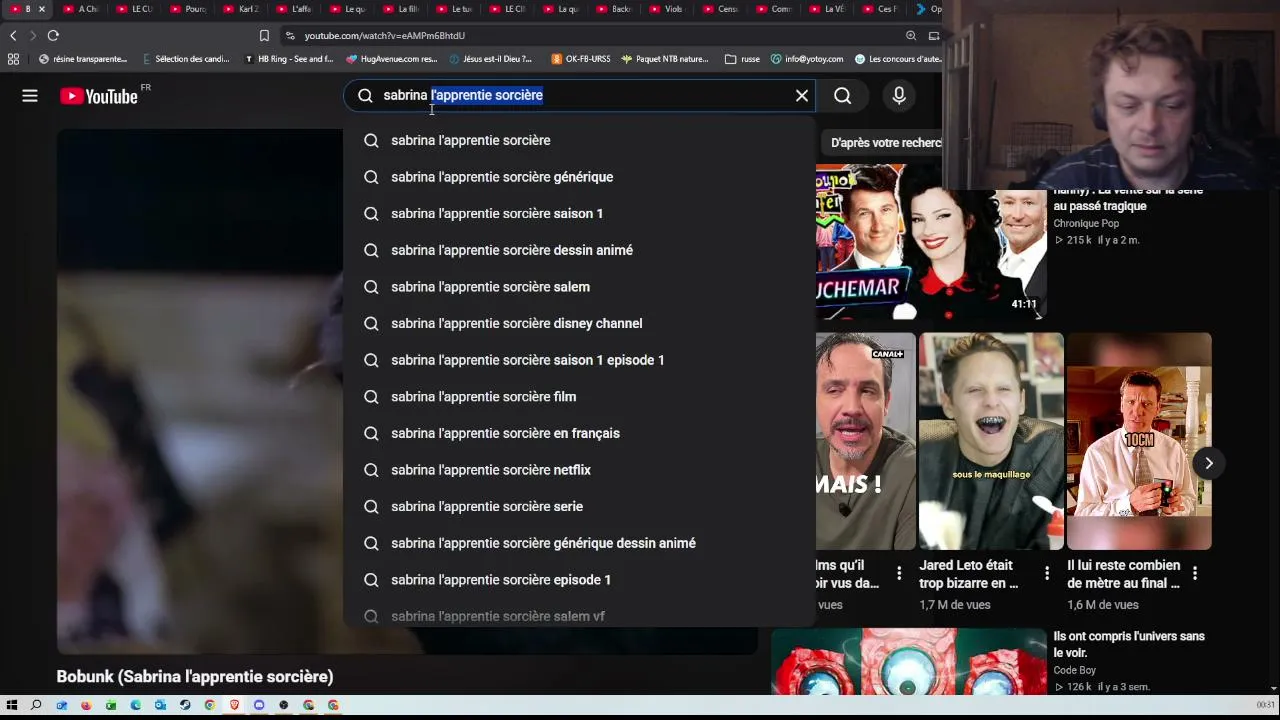Open the 'Jésus est-il Dieu ?' bookmark
This screenshot has height=720, width=1280.
click(491, 59)
